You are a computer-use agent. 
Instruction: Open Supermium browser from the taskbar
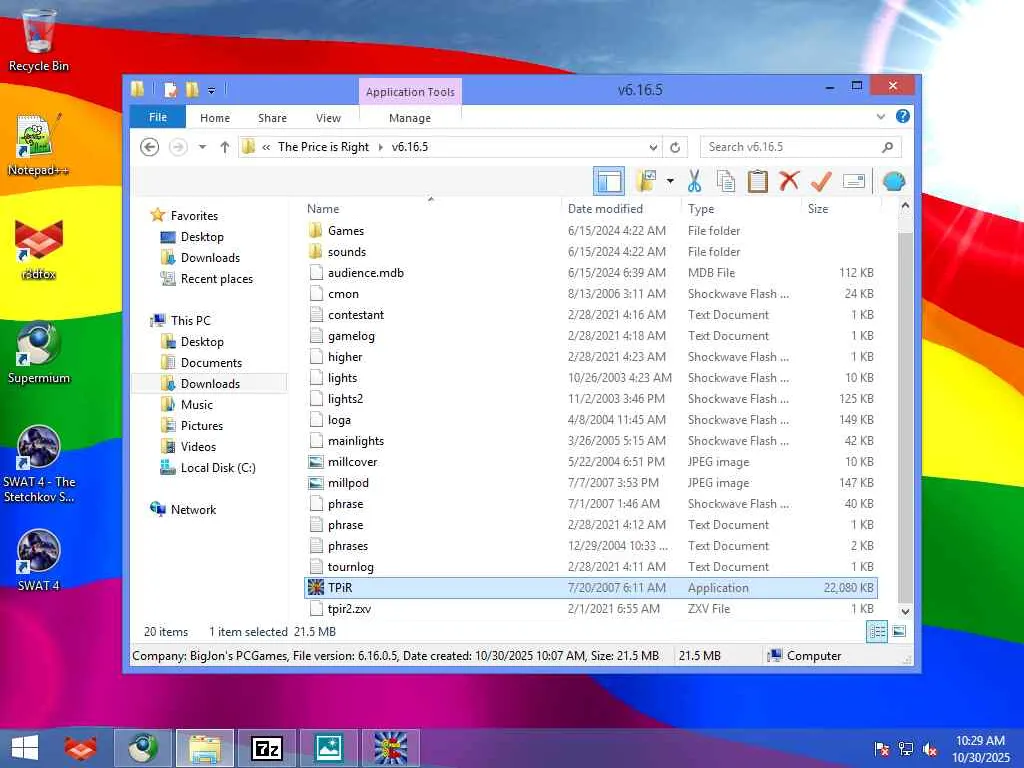pyautogui.click(x=143, y=748)
